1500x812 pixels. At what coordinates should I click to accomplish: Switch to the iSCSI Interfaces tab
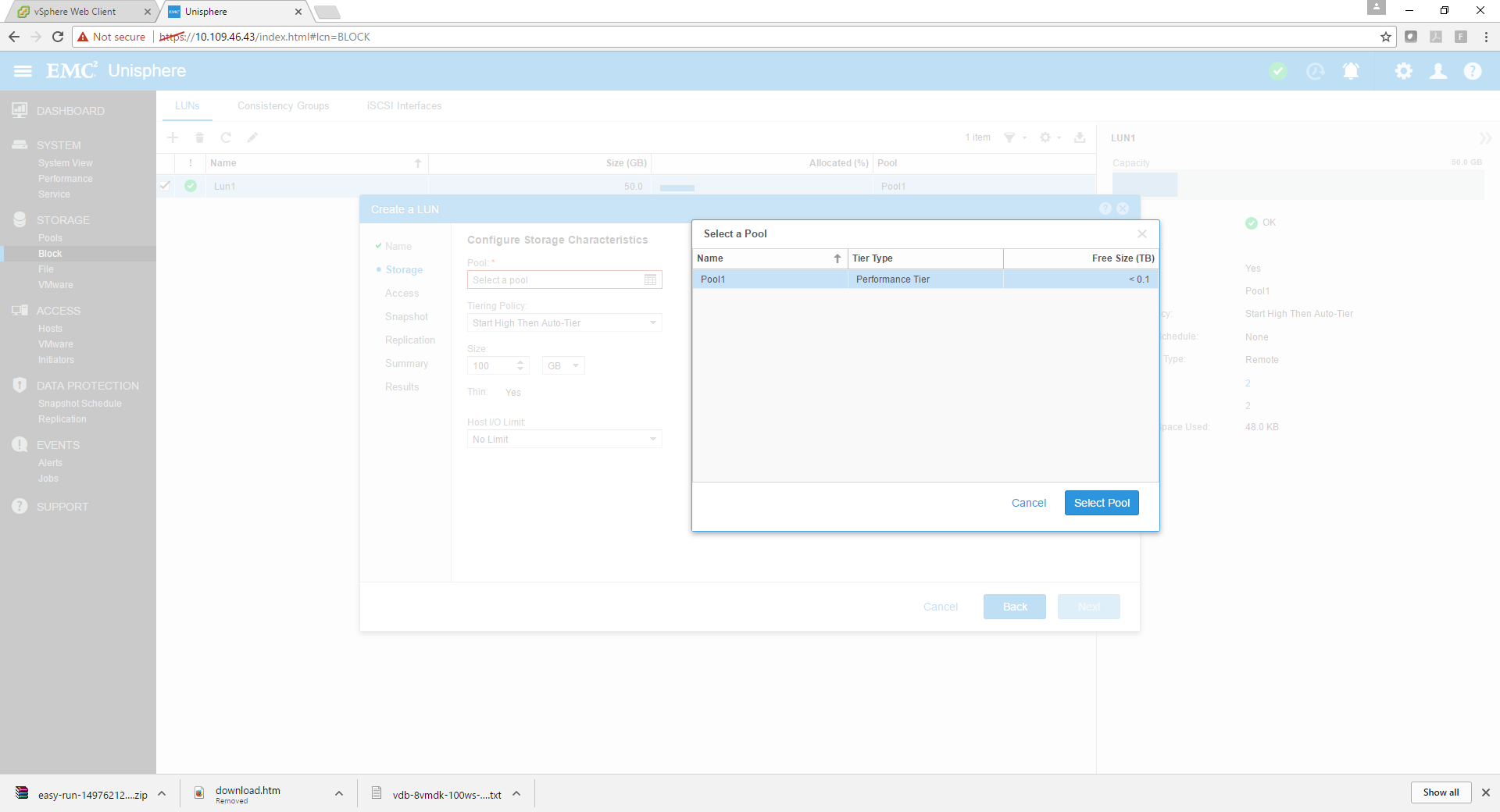[404, 105]
